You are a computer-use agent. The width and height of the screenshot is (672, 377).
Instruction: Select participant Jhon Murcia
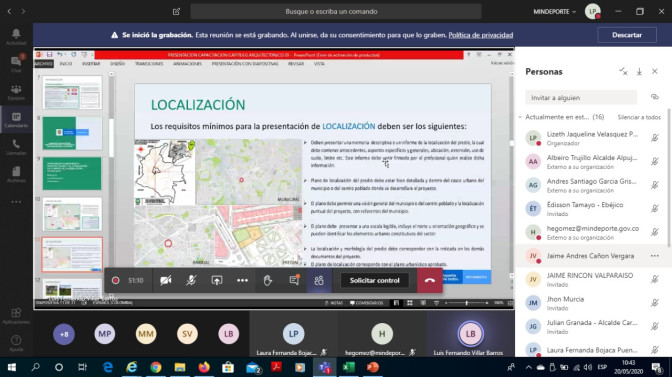point(591,303)
